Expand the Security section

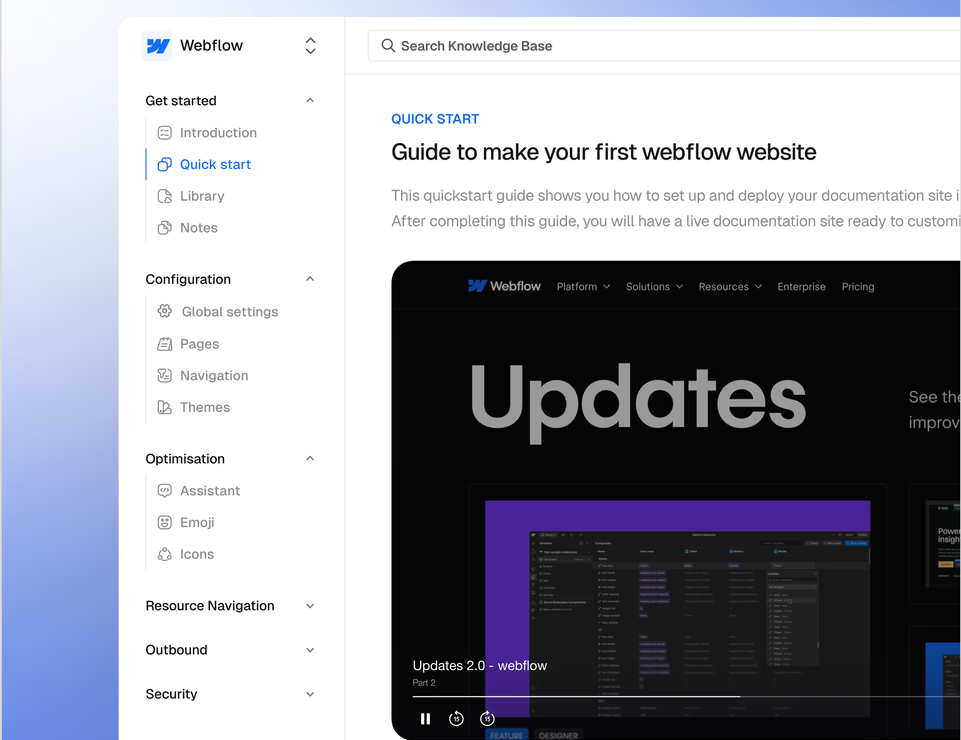coord(310,694)
